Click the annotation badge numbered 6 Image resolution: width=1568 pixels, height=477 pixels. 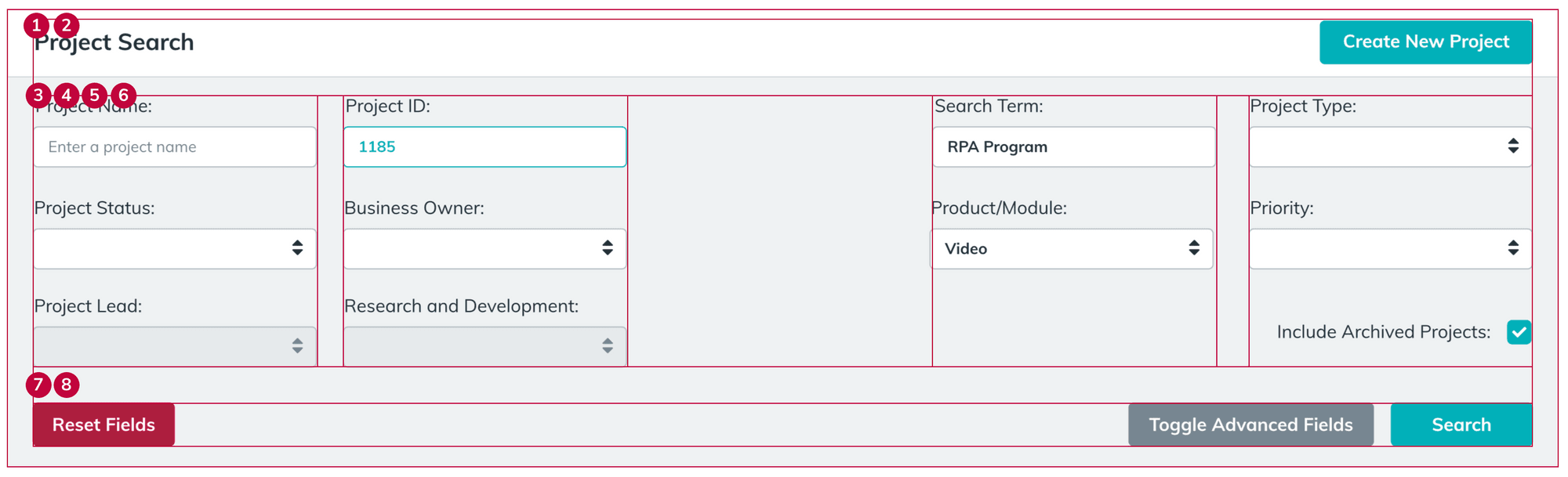point(123,96)
